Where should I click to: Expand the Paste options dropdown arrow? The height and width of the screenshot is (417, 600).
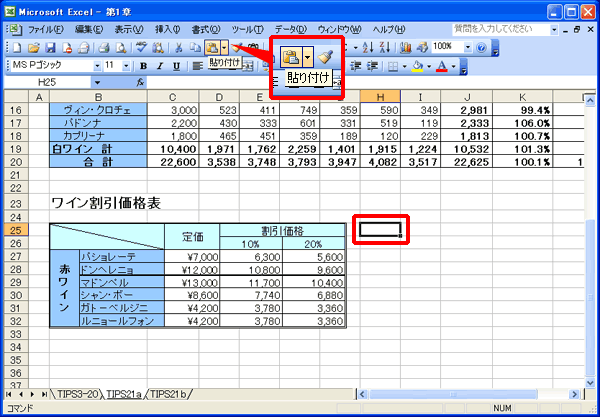click(225, 47)
